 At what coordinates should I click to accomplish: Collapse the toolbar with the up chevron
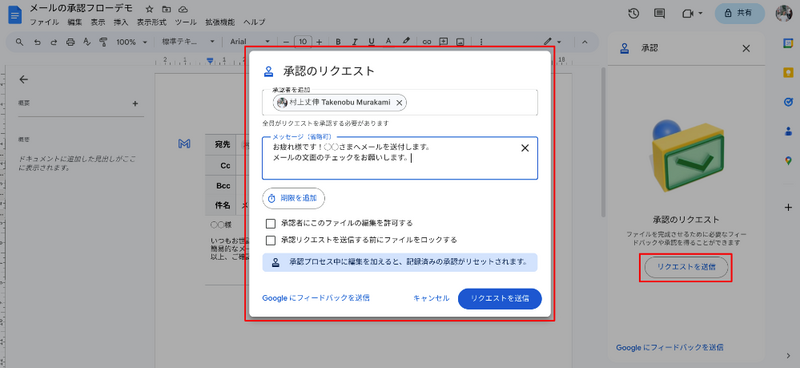point(585,42)
